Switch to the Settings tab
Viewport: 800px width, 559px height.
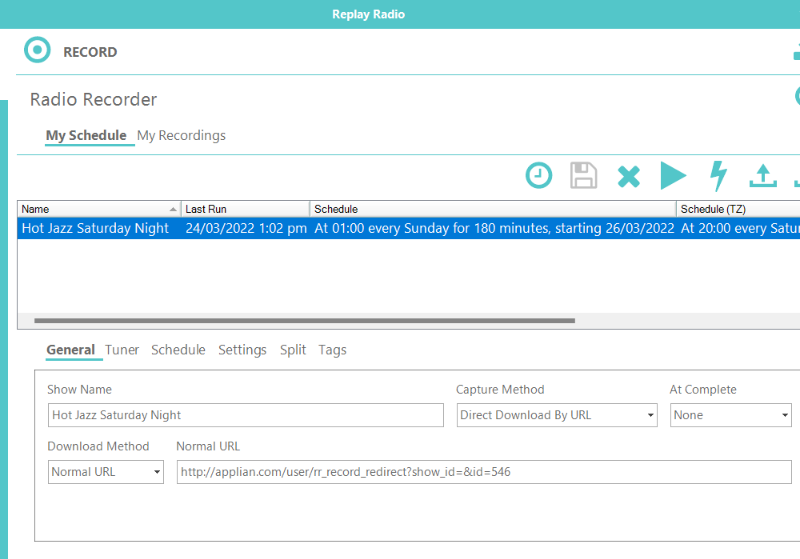point(242,350)
